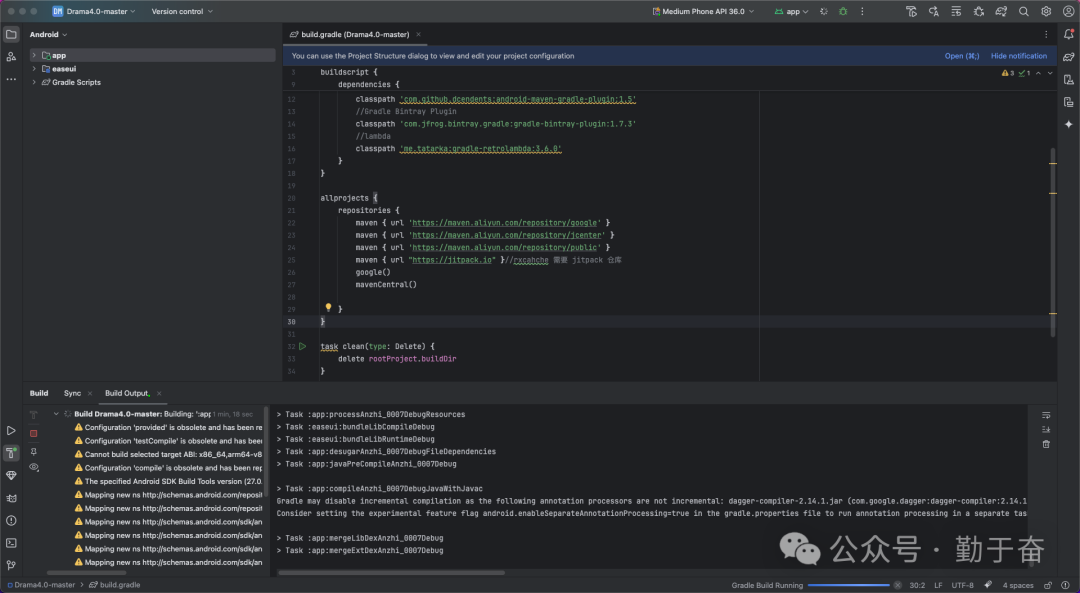The image size is (1080, 593).
Task: Open more run actions menu
Action: (862, 12)
